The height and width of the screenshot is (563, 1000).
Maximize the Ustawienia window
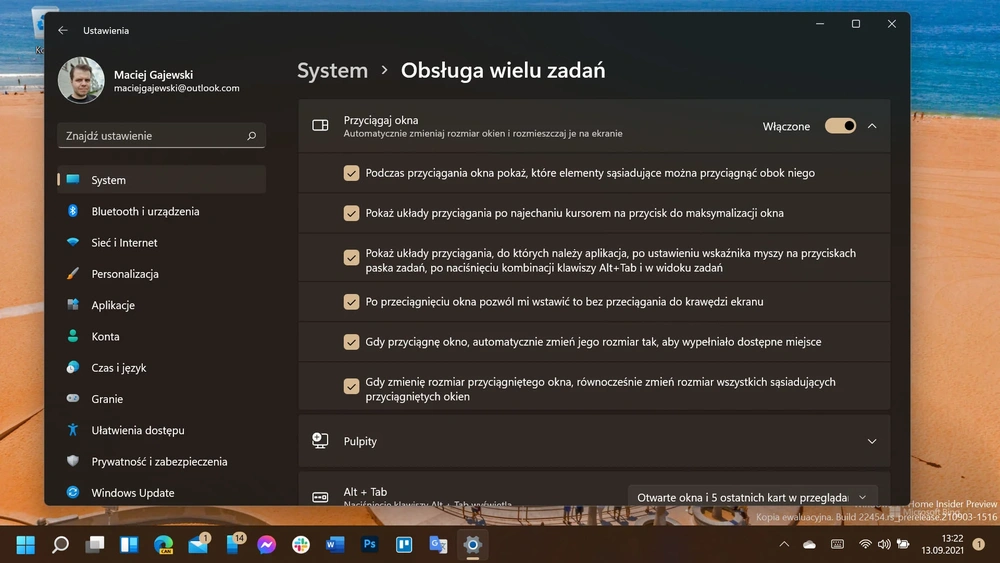[x=856, y=24]
